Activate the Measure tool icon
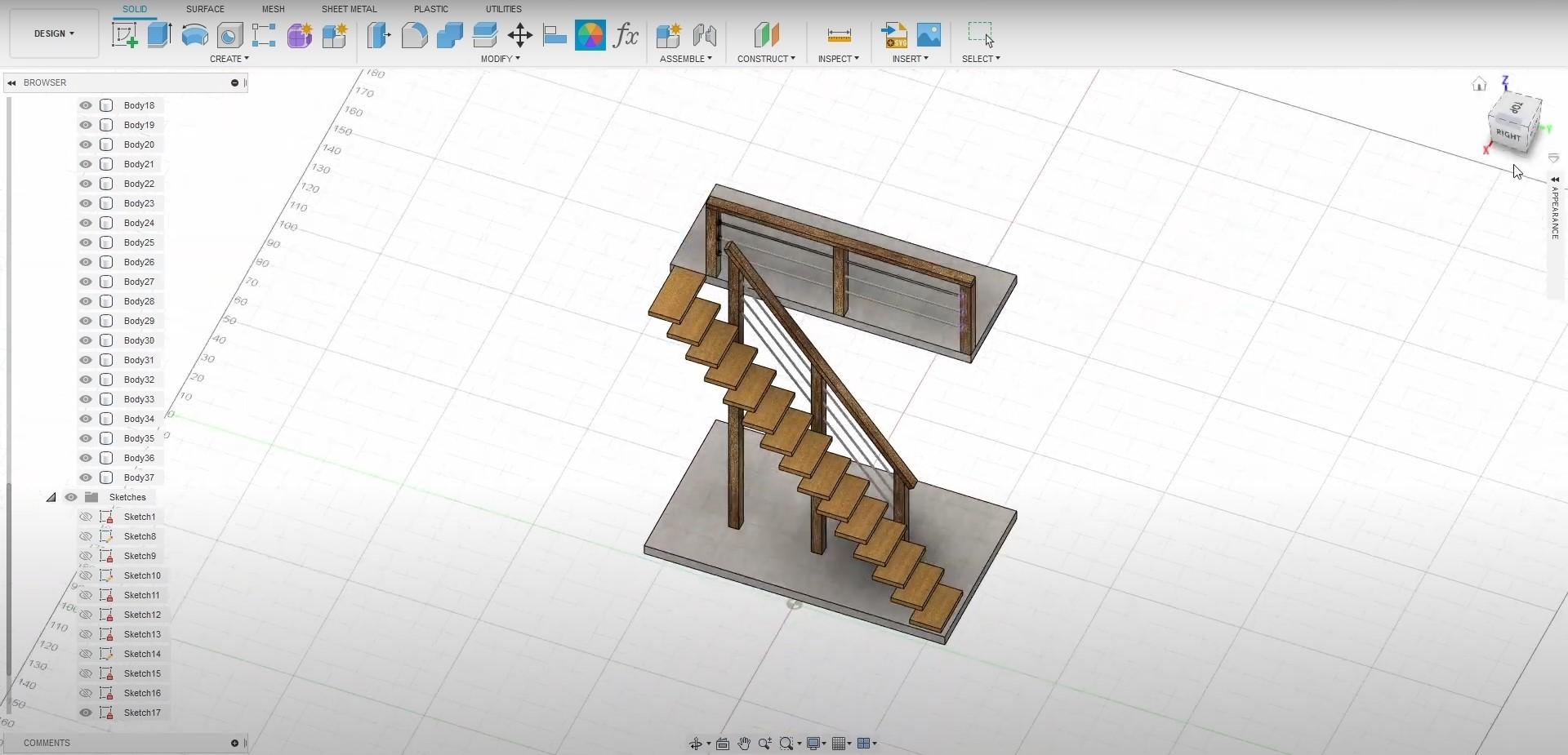 [839, 35]
